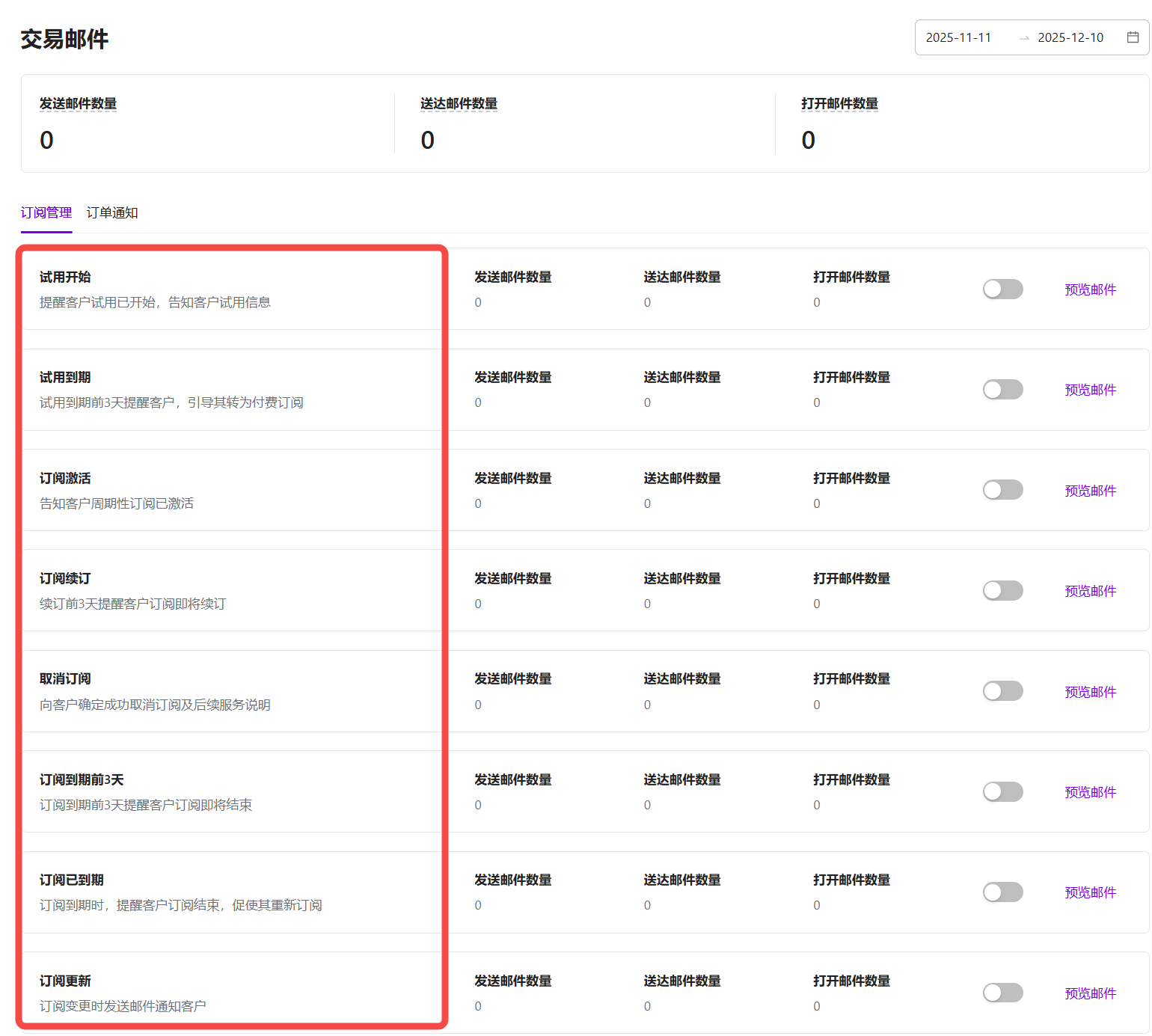
Task: Click the top 发送邮件数量 summary label
Action: [78, 104]
